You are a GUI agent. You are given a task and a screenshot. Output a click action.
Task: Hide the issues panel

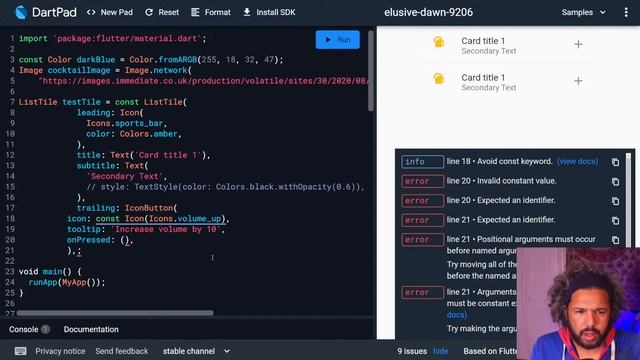(440, 351)
